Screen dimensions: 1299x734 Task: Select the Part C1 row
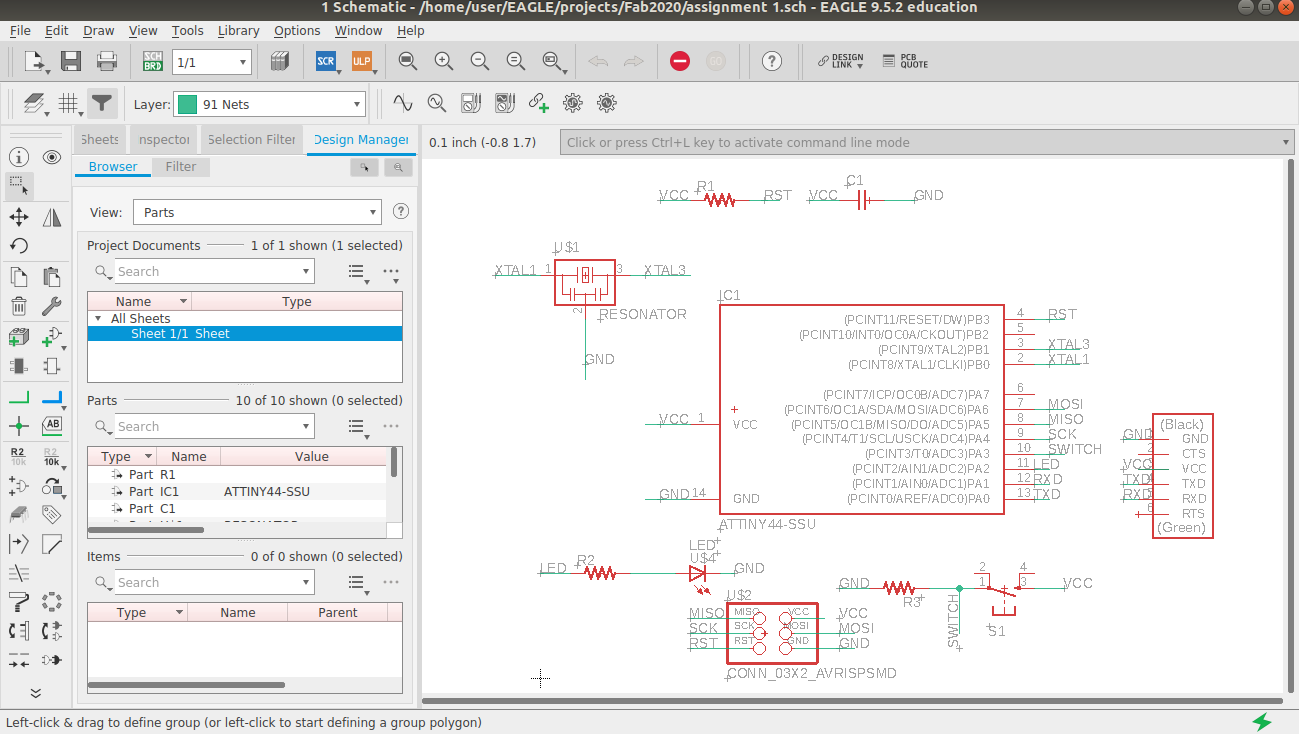tap(237, 509)
